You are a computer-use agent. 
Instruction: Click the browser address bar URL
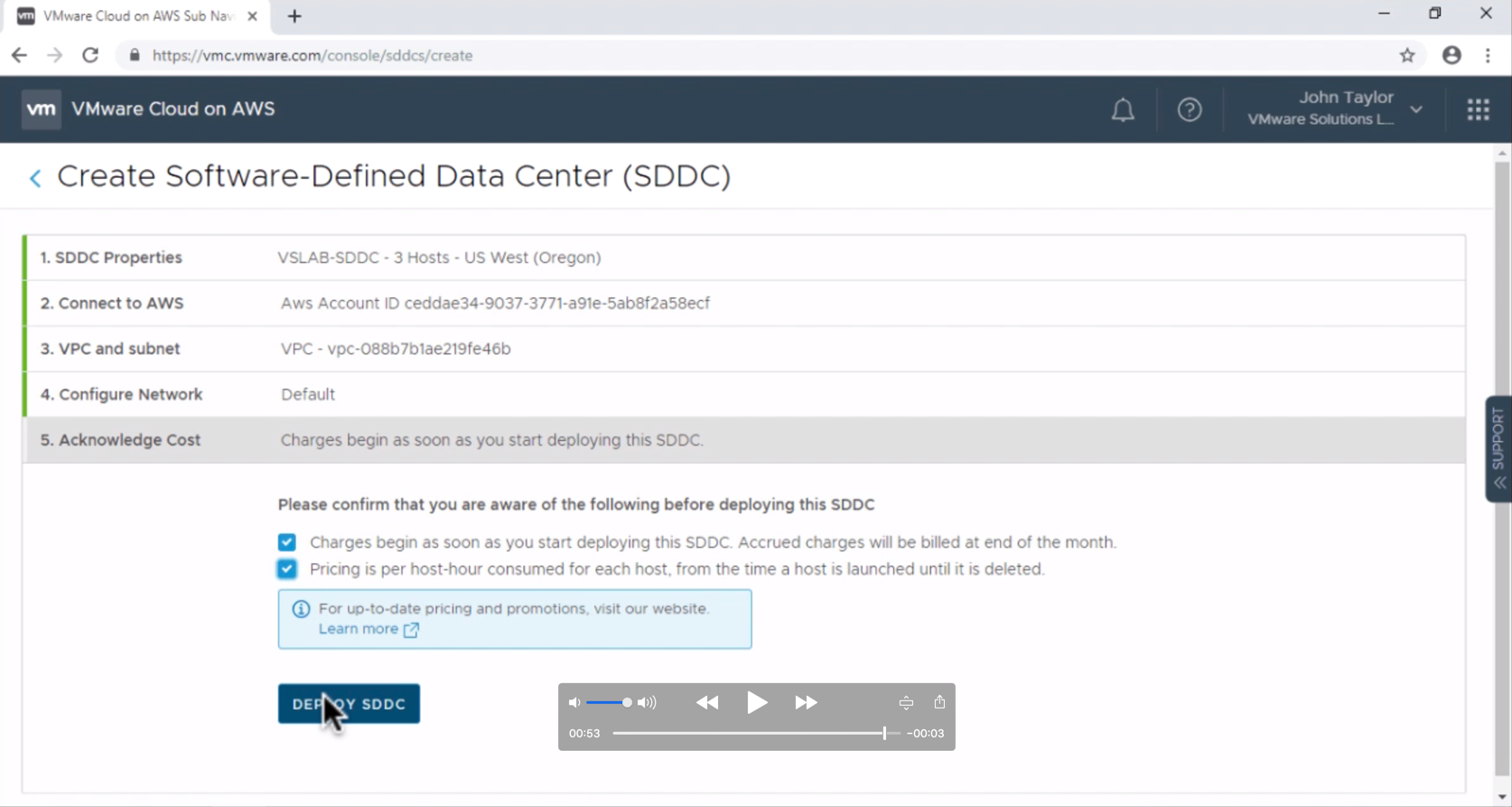coord(313,55)
